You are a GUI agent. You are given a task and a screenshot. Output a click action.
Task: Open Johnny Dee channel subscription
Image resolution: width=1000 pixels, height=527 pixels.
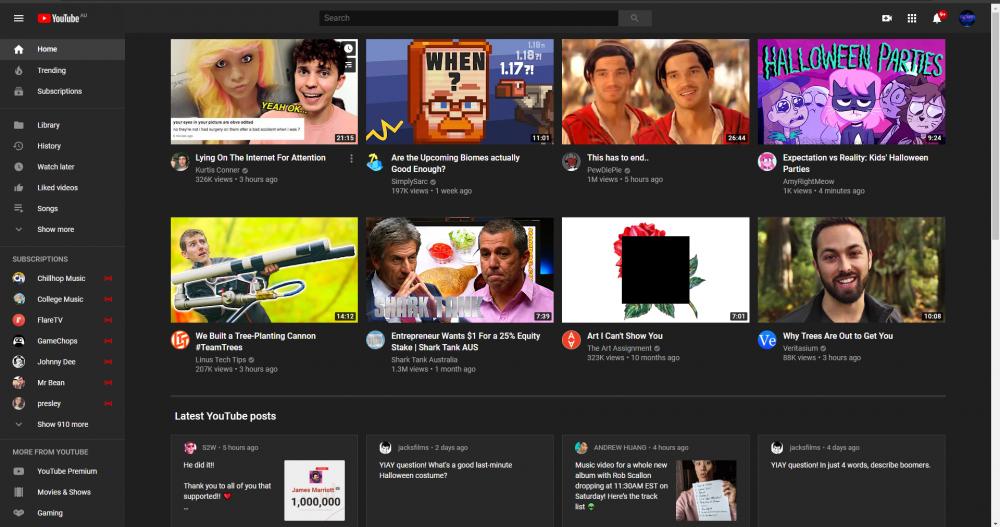62,362
